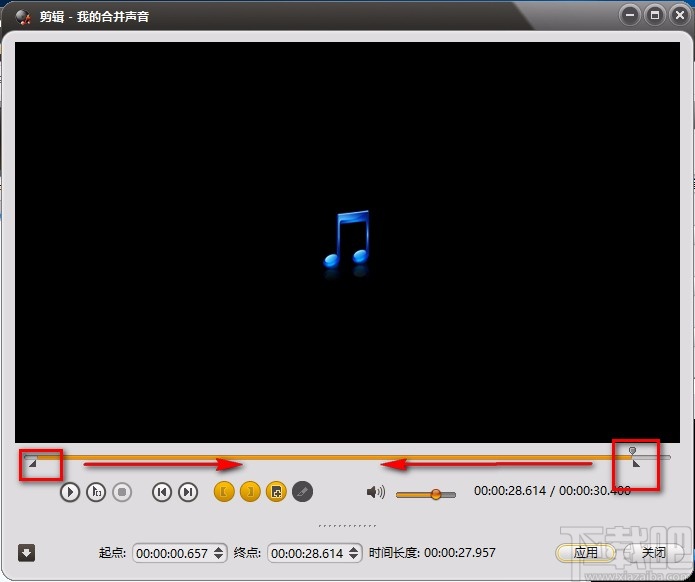This screenshot has height=582, width=695.
Task: Decrease the 终点 end time value
Action: coord(354,557)
